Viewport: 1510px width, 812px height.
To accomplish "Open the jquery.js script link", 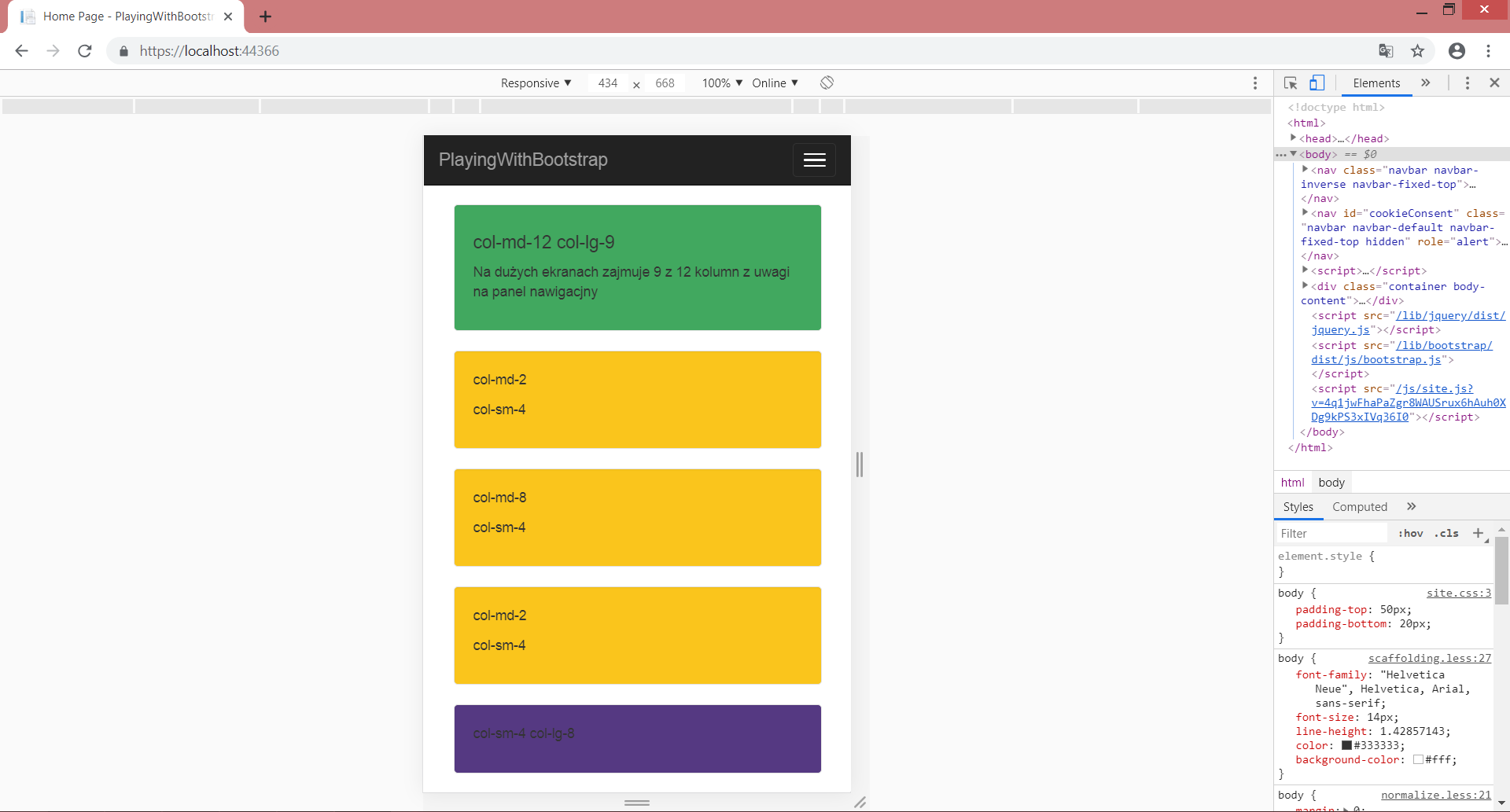I will (1409, 323).
